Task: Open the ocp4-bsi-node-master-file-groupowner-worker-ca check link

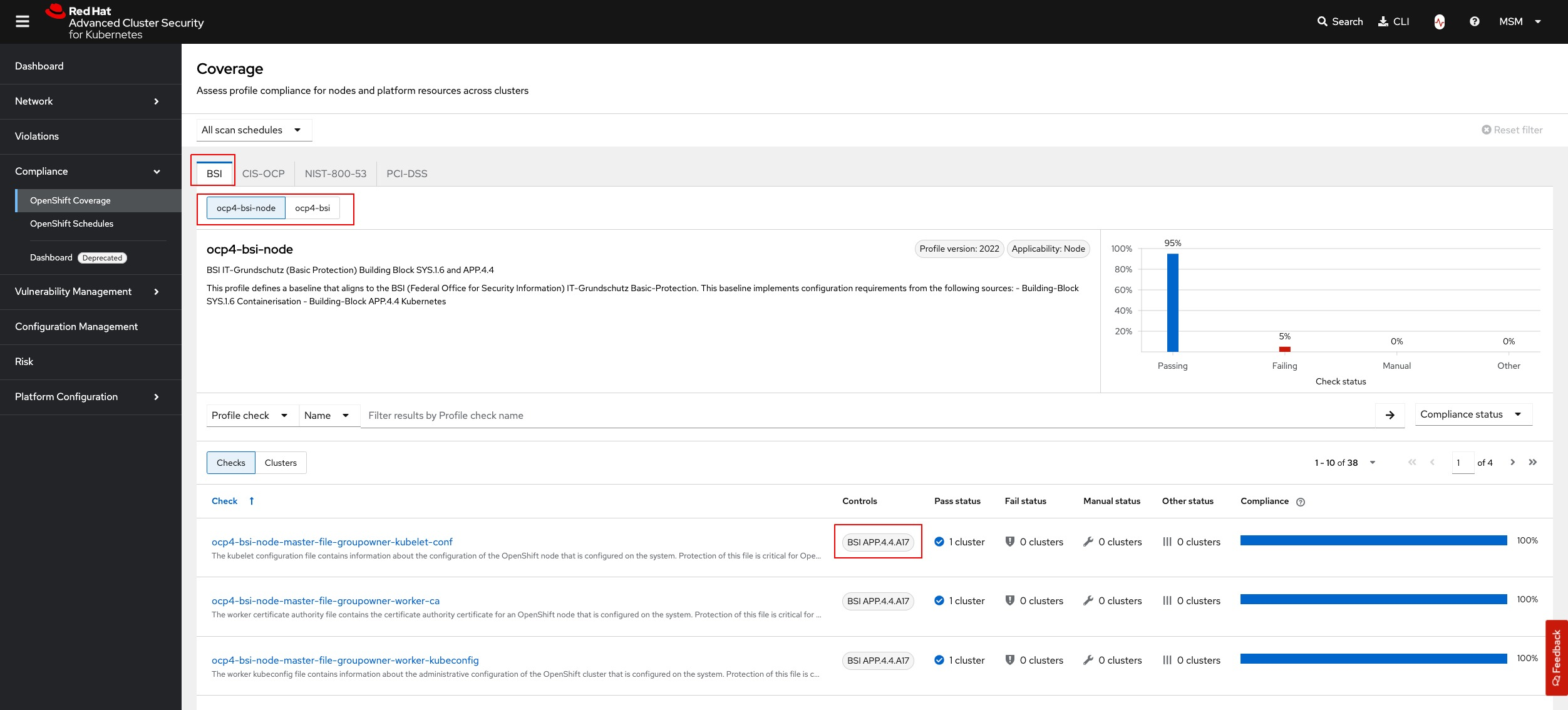Action: (x=325, y=600)
